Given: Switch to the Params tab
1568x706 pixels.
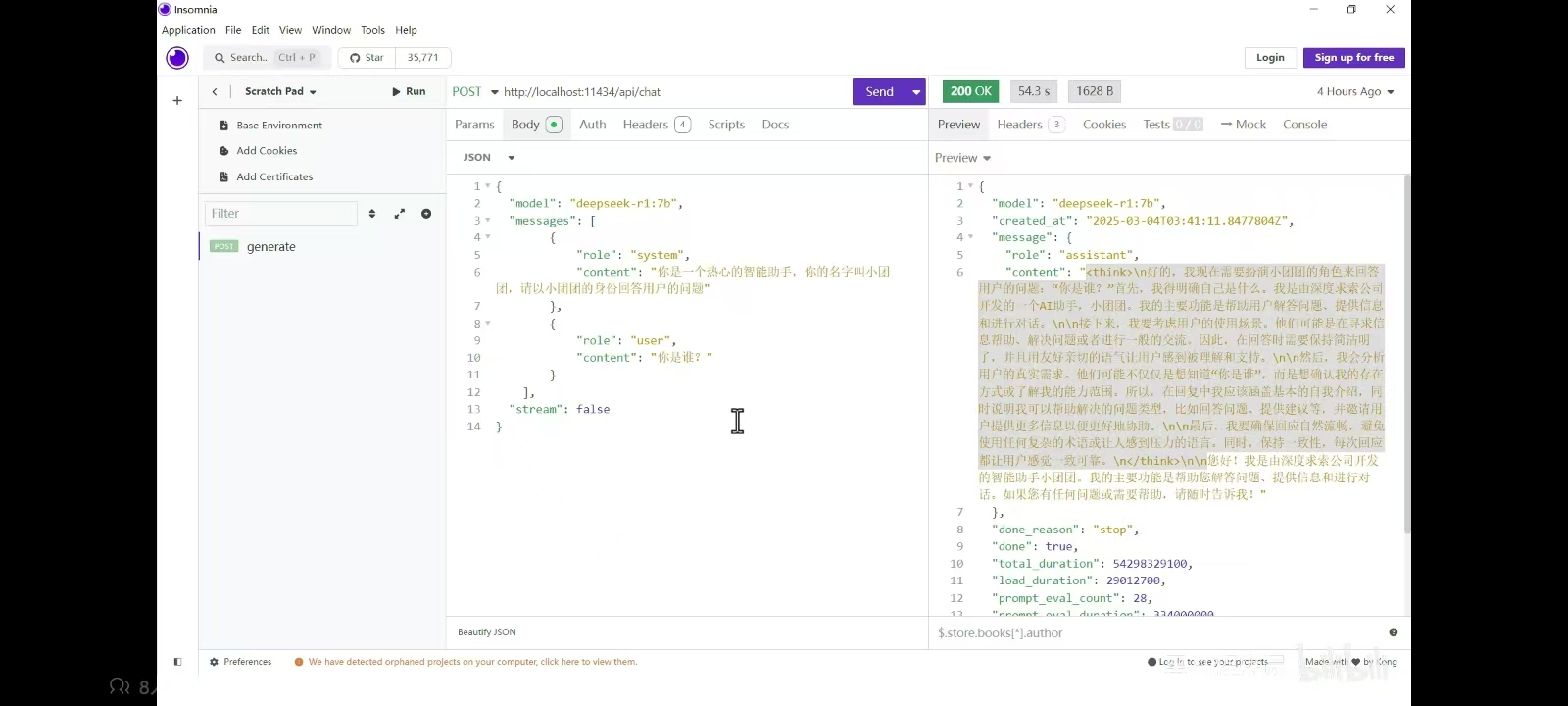Looking at the screenshot, I should point(474,125).
